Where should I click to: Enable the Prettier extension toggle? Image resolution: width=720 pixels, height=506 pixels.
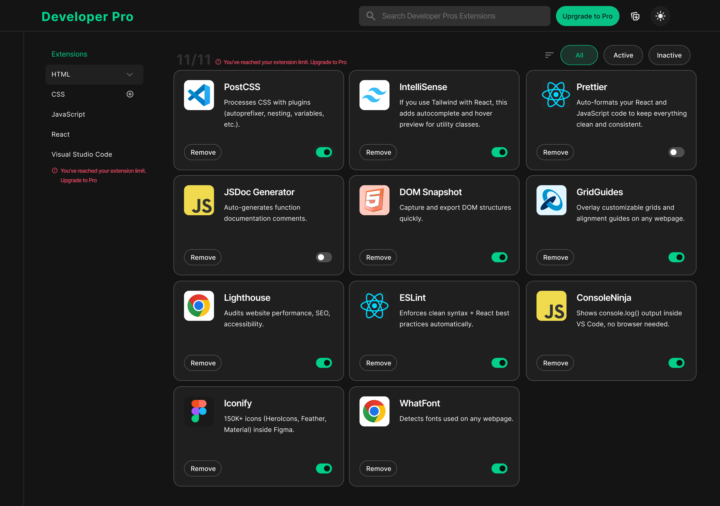pos(676,152)
